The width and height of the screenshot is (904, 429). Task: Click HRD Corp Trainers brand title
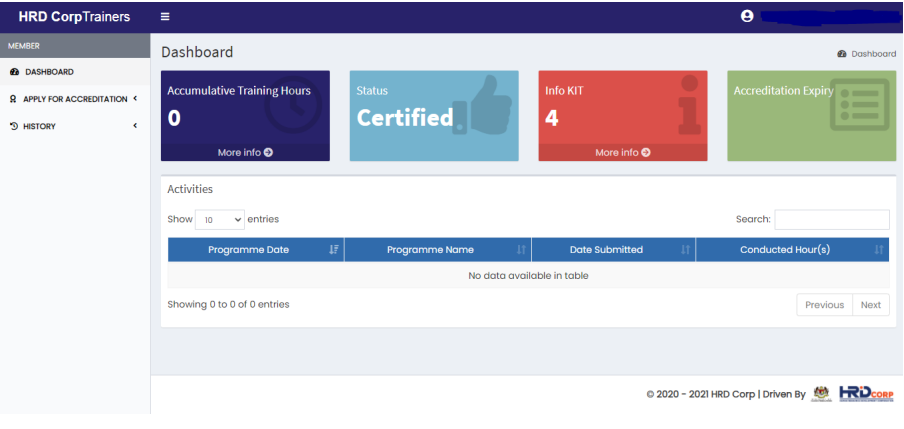click(x=74, y=17)
